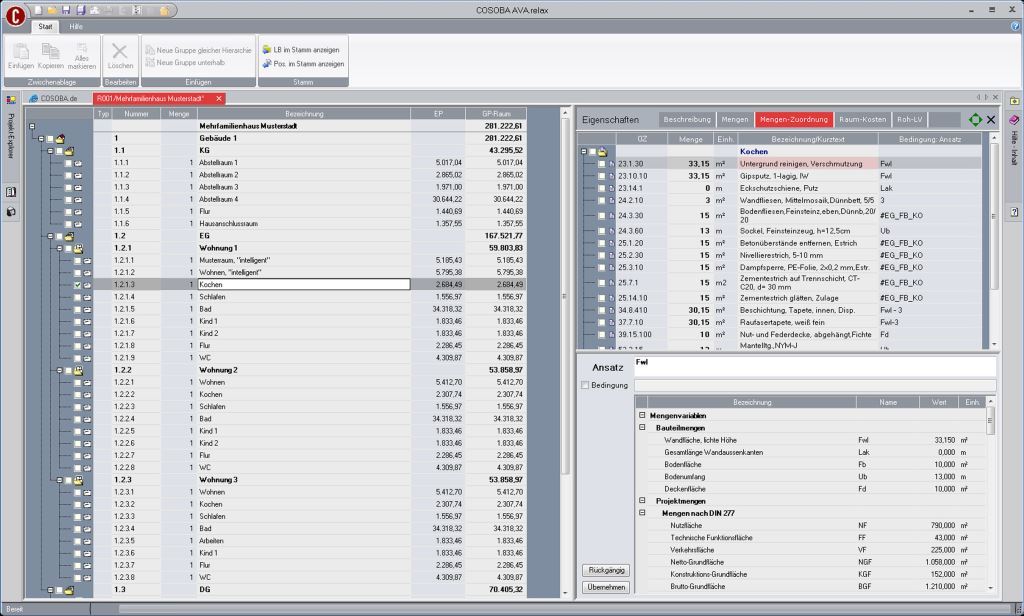Open the help question mark icon in right sidebar
This screenshot has height=616, width=1024.
point(1014,213)
